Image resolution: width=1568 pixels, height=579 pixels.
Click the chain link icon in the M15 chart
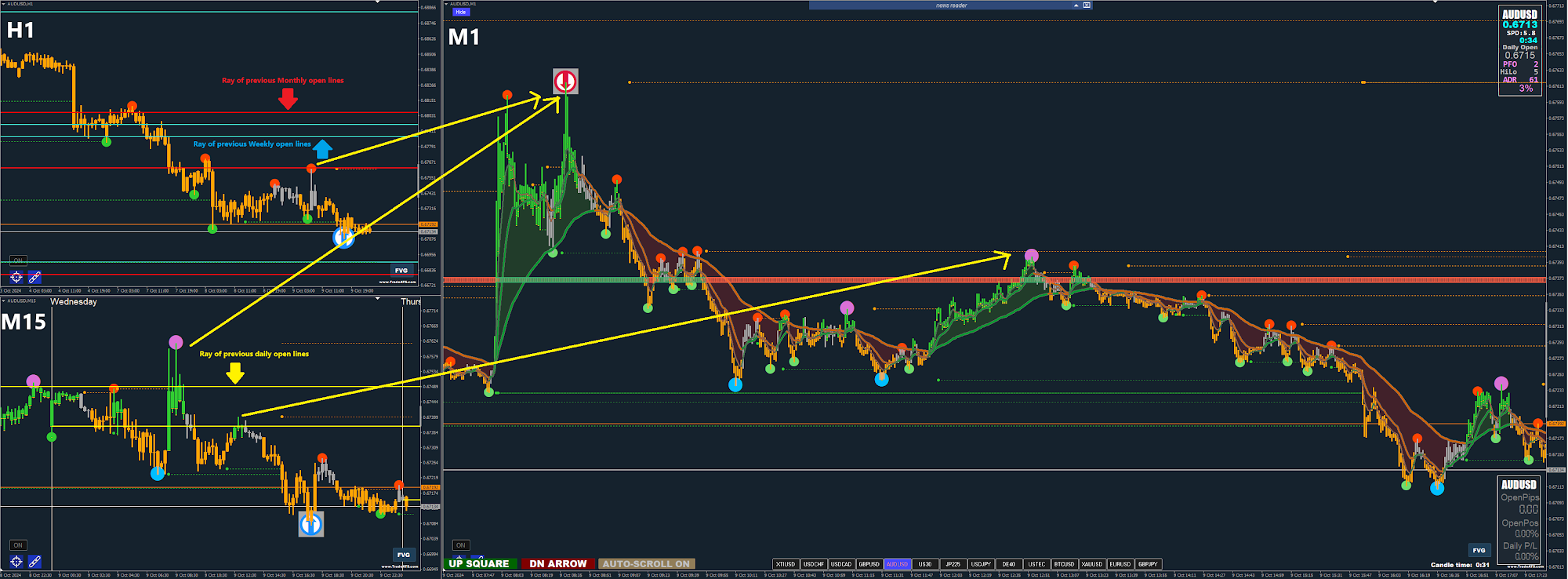[x=34, y=562]
